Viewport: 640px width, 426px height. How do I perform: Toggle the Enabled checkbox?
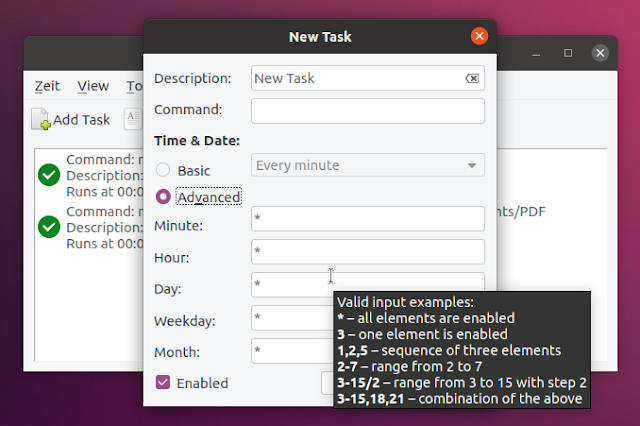[x=164, y=383]
